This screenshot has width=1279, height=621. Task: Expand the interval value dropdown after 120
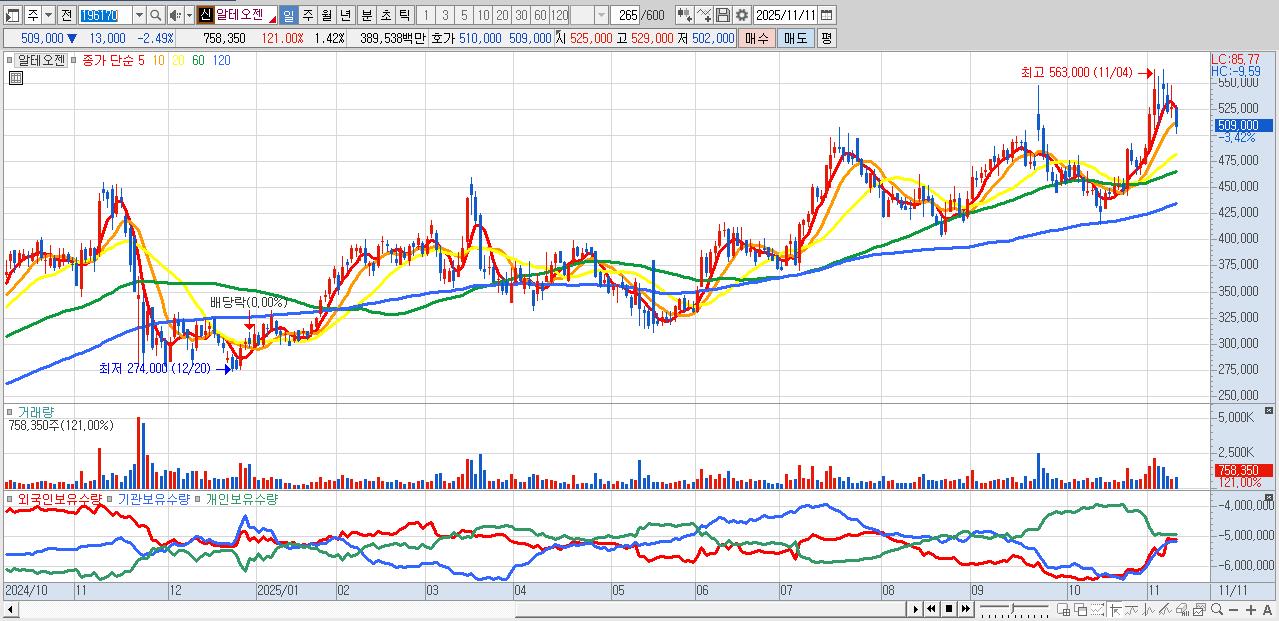(x=601, y=15)
